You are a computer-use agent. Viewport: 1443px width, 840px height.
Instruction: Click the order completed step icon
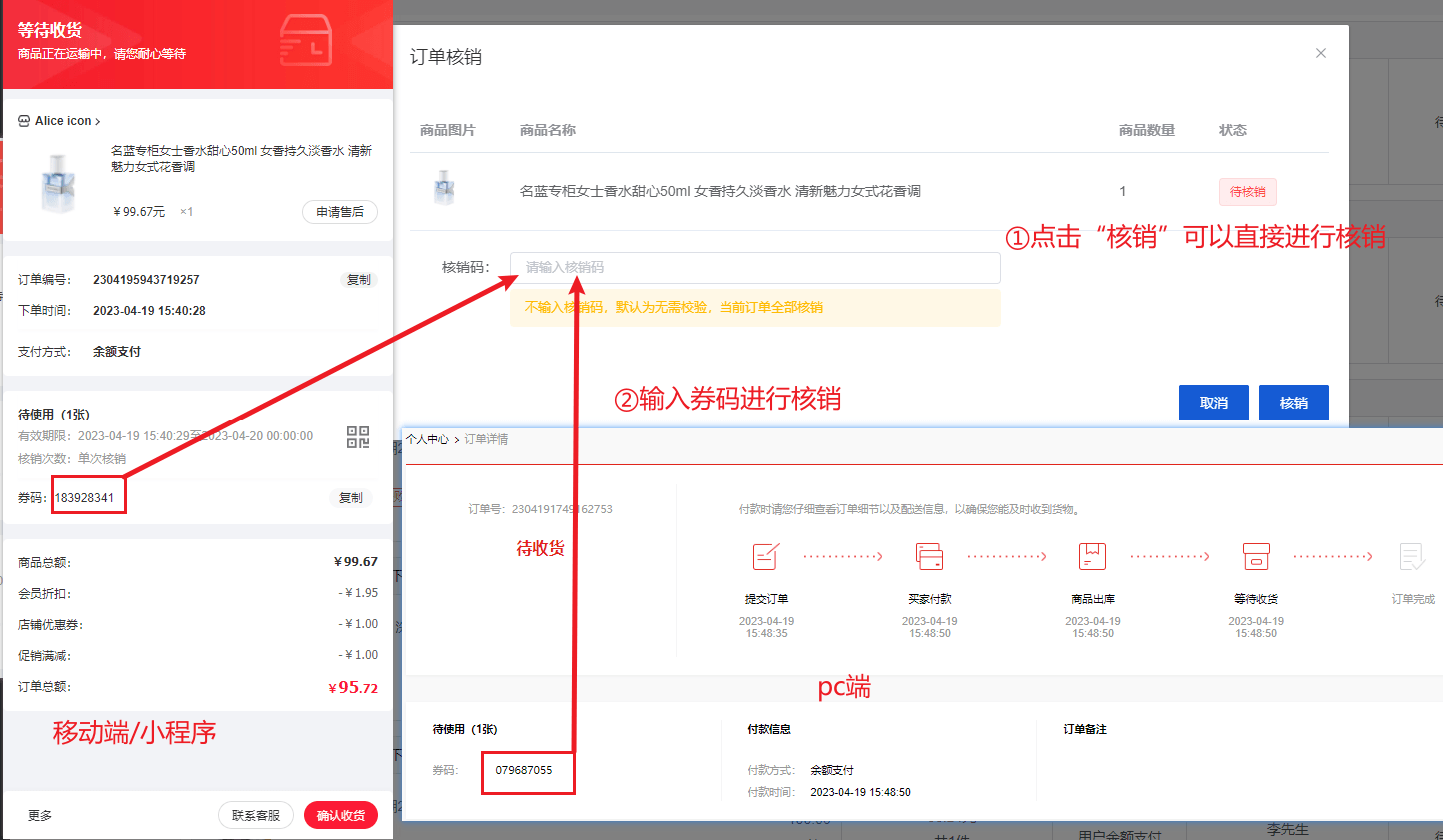click(x=1413, y=556)
